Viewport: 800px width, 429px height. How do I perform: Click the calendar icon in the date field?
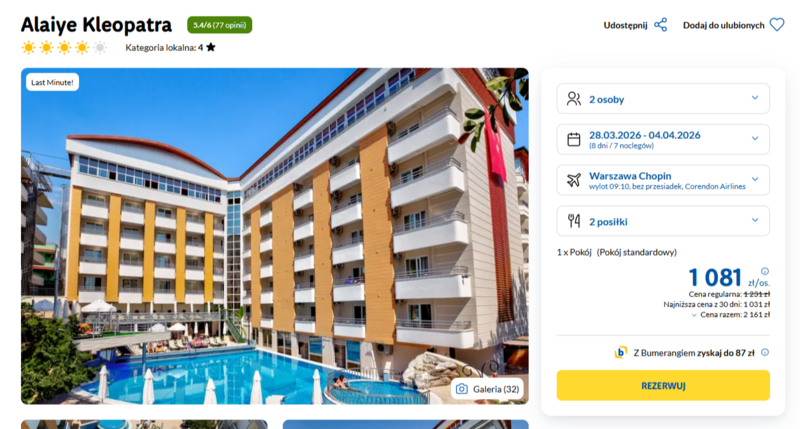pyautogui.click(x=573, y=139)
